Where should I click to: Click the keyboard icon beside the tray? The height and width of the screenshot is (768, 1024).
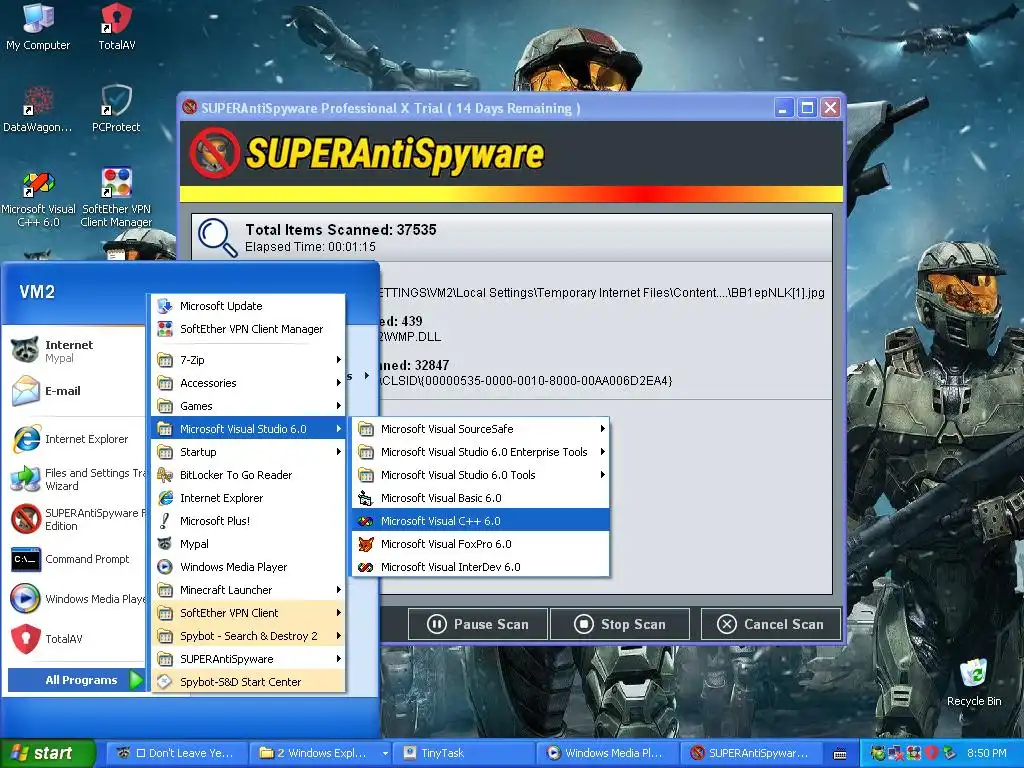tap(840, 754)
